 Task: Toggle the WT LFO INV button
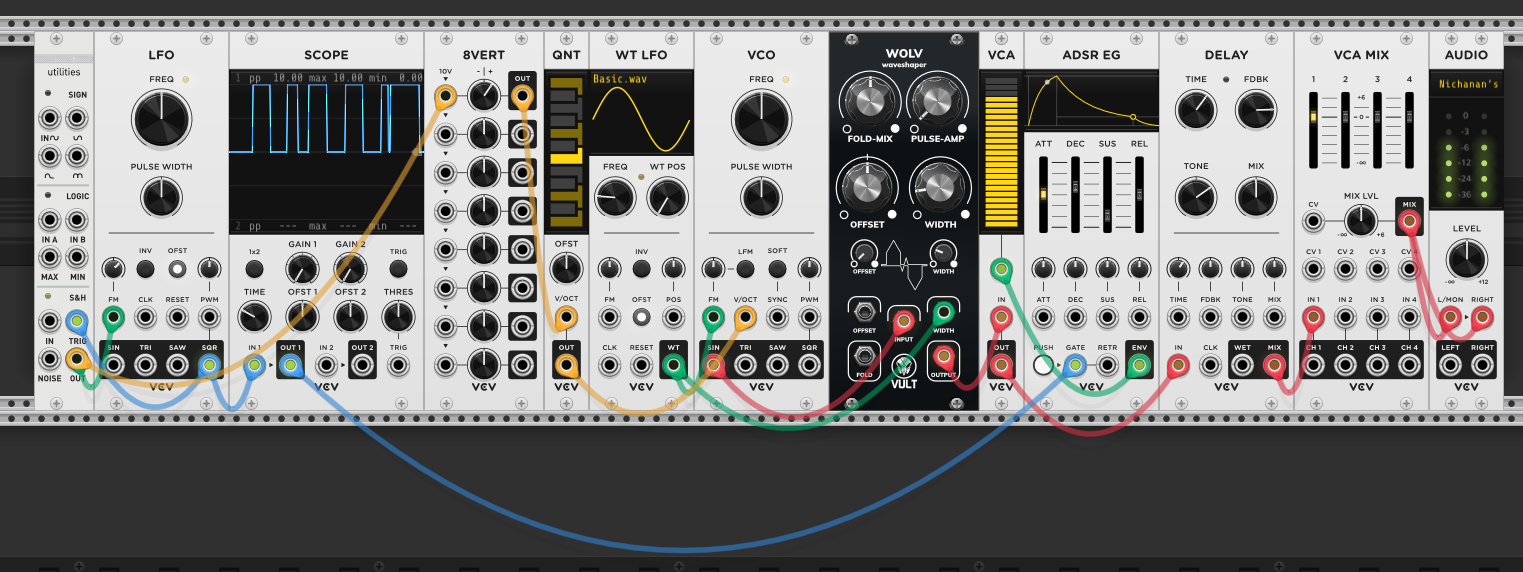coord(641,268)
